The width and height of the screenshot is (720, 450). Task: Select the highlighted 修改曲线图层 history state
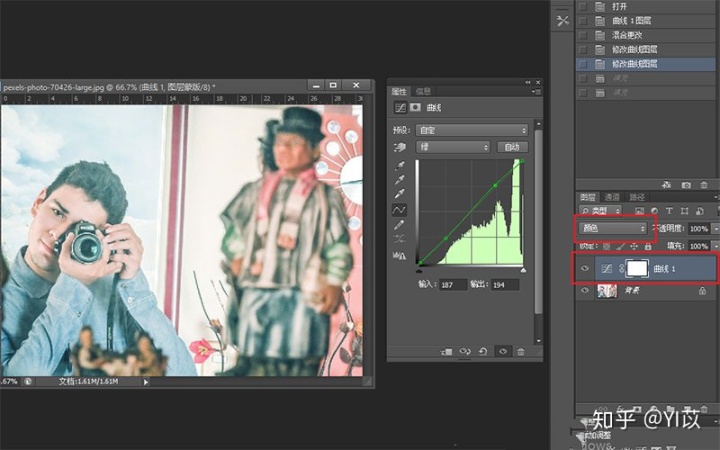pyautogui.click(x=646, y=64)
